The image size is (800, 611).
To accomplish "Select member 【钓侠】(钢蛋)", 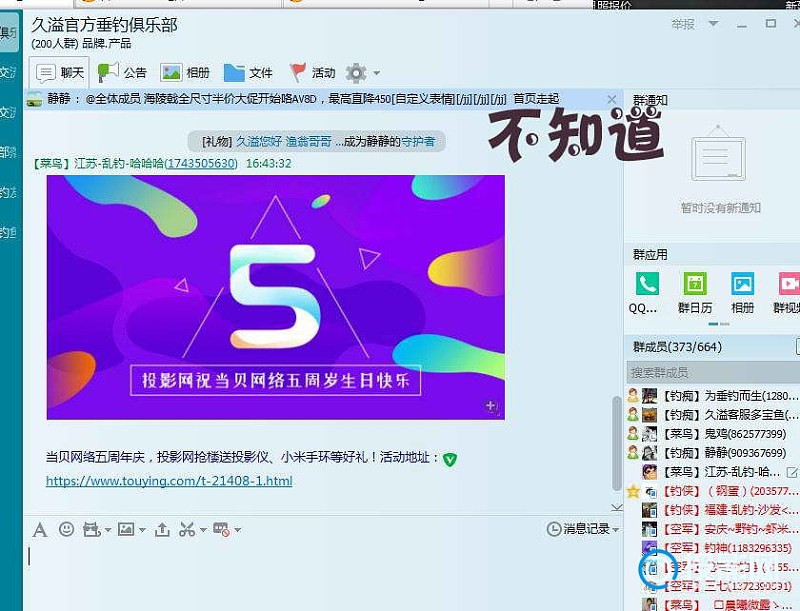I will [713, 491].
